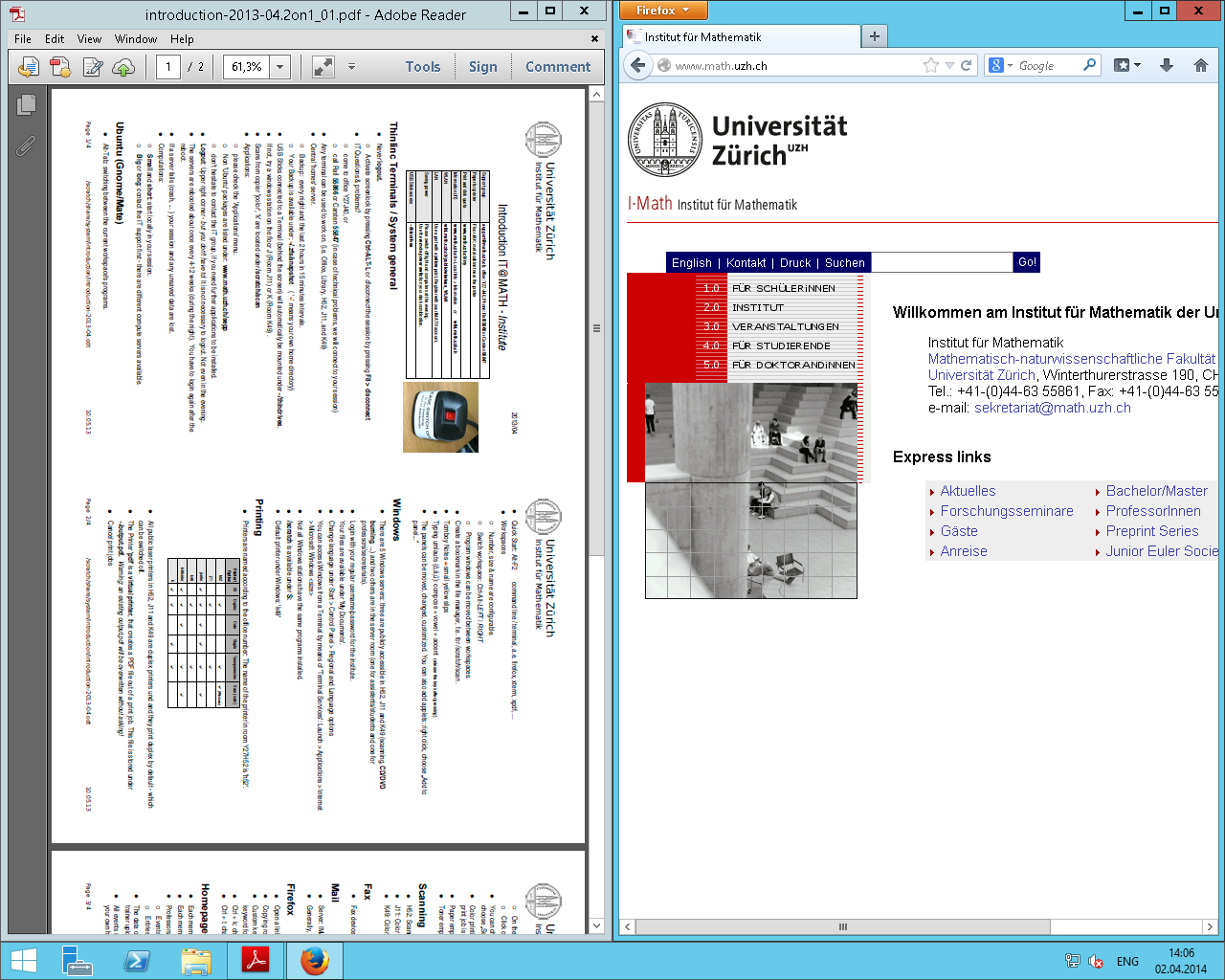Toggle Adobe Reader full read mode icon
The height and width of the screenshot is (980, 1225).
coord(323,67)
